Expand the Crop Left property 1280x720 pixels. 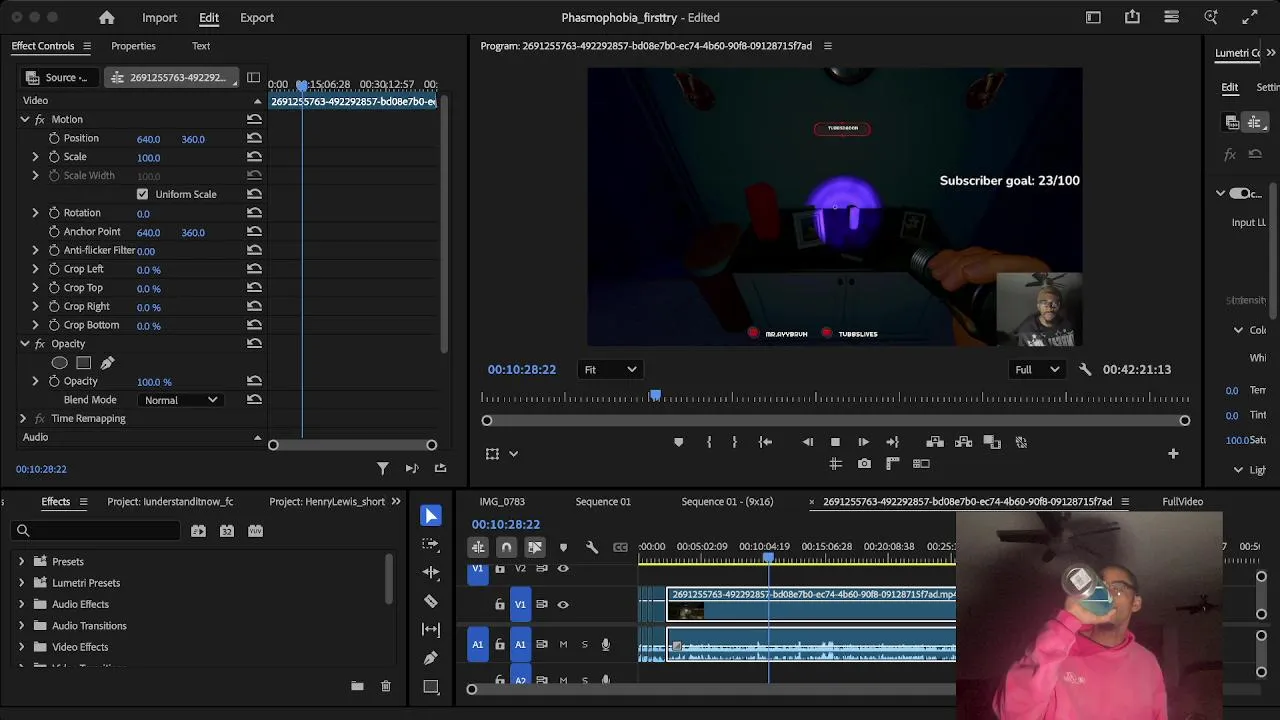(35, 269)
